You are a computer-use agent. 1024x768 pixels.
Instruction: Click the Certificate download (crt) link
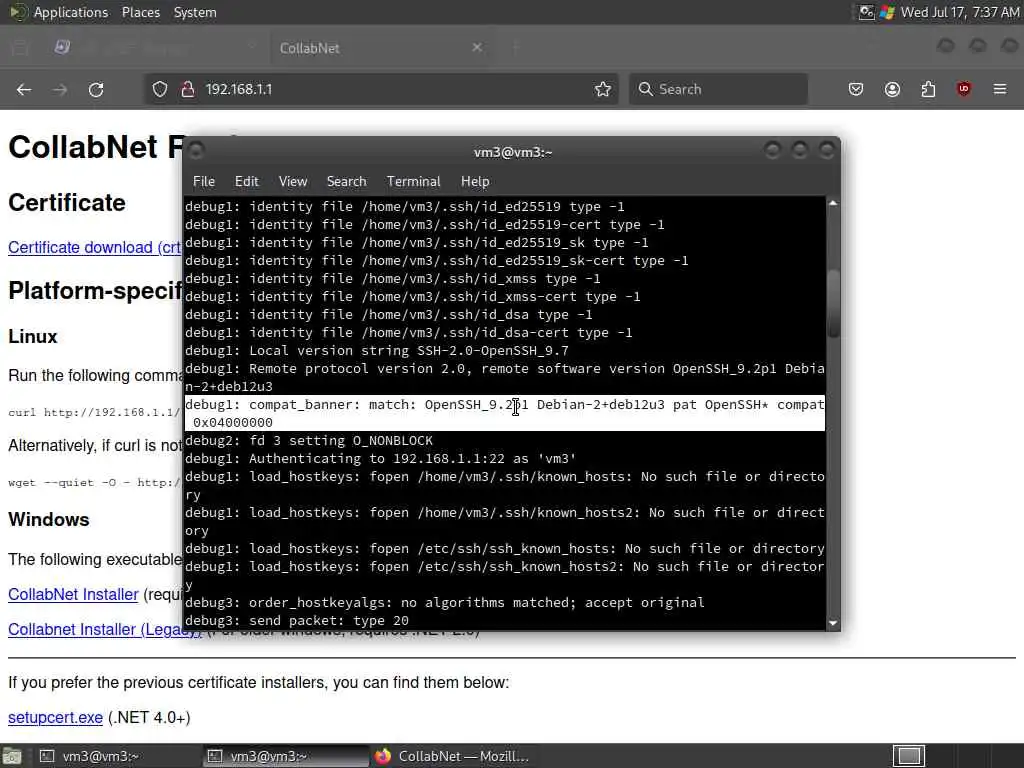pyautogui.click(x=95, y=248)
